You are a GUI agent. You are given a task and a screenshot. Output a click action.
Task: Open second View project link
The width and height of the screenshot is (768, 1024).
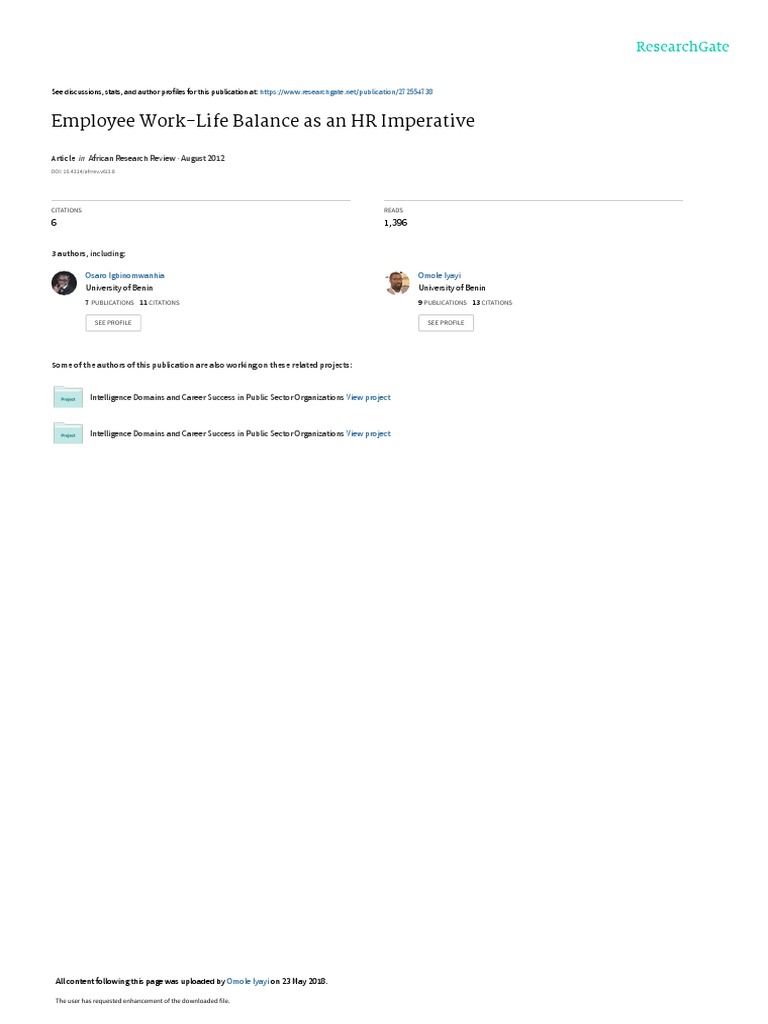(368, 434)
